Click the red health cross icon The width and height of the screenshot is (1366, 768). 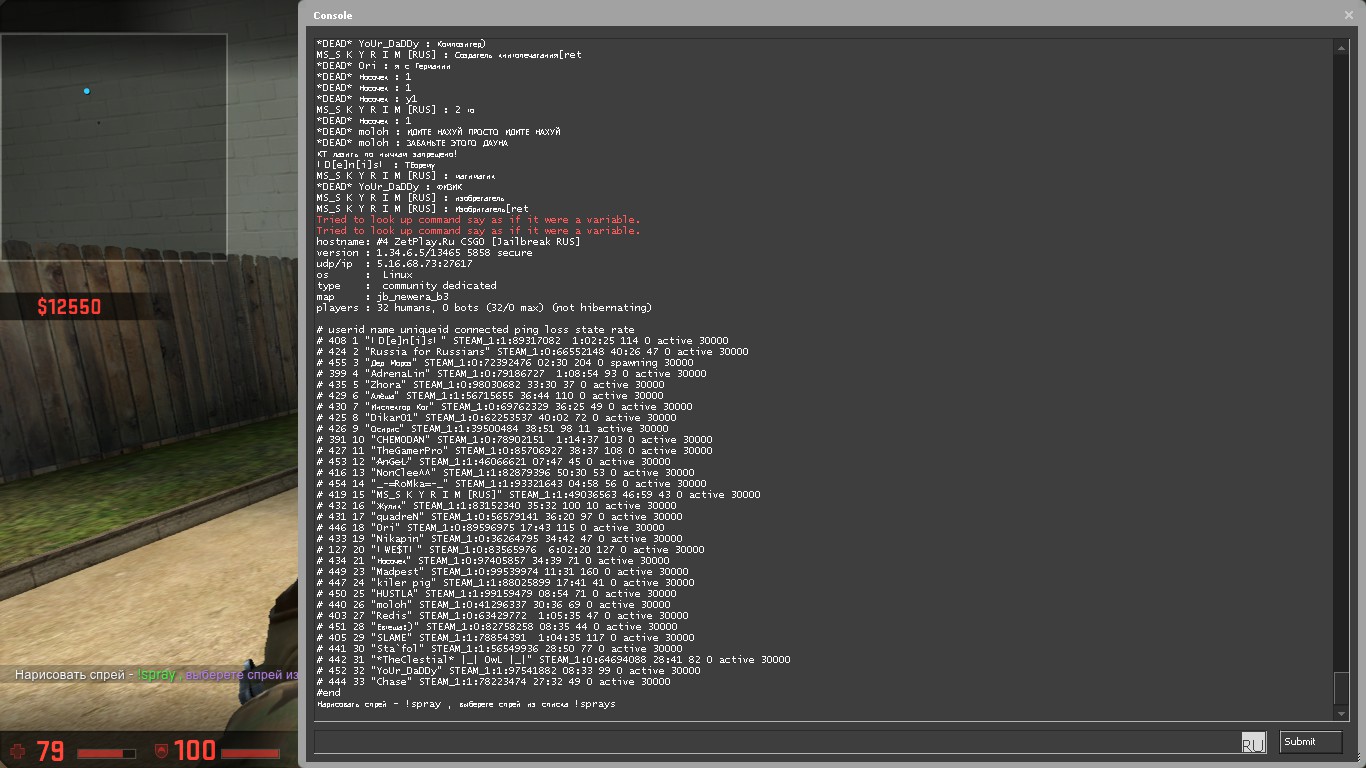point(17,750)
